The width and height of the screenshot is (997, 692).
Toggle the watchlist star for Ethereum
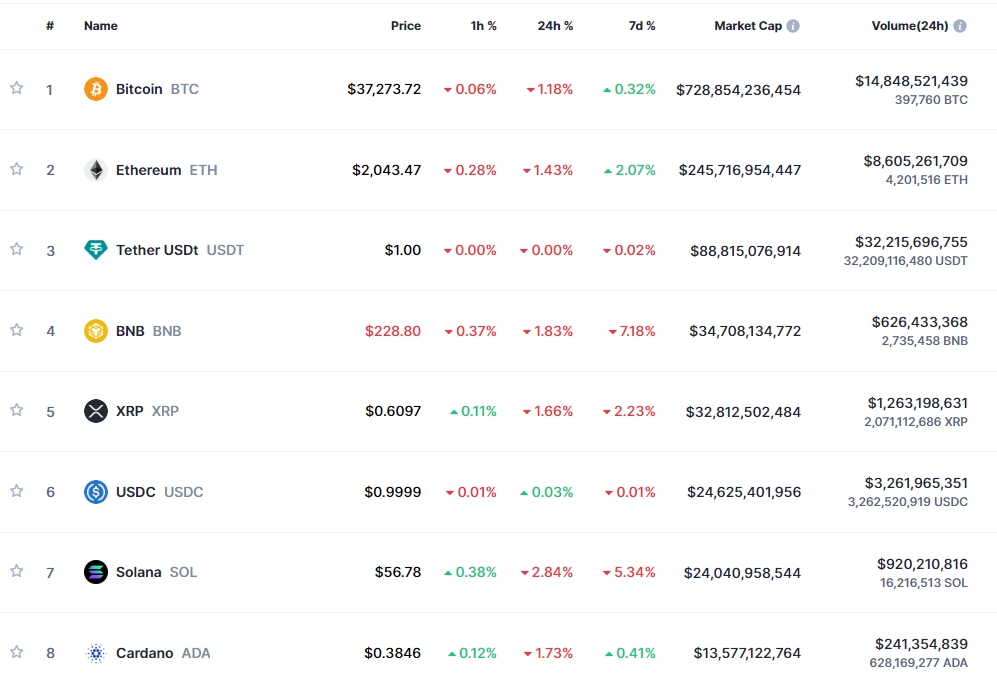click(x=16, y=169)
